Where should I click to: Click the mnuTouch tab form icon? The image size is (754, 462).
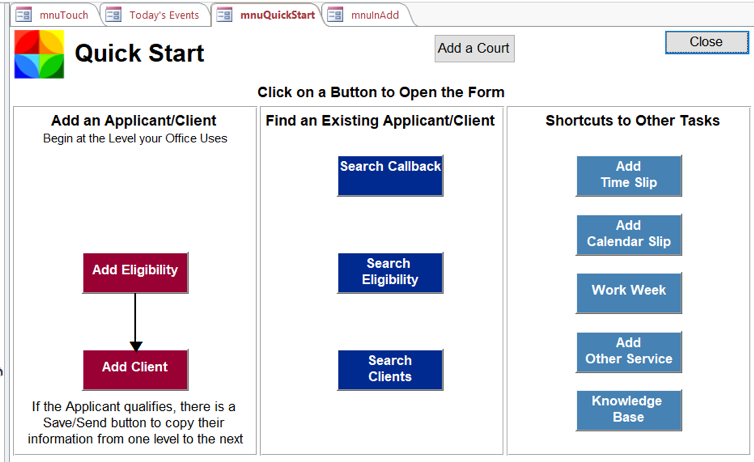coord(23,15)
